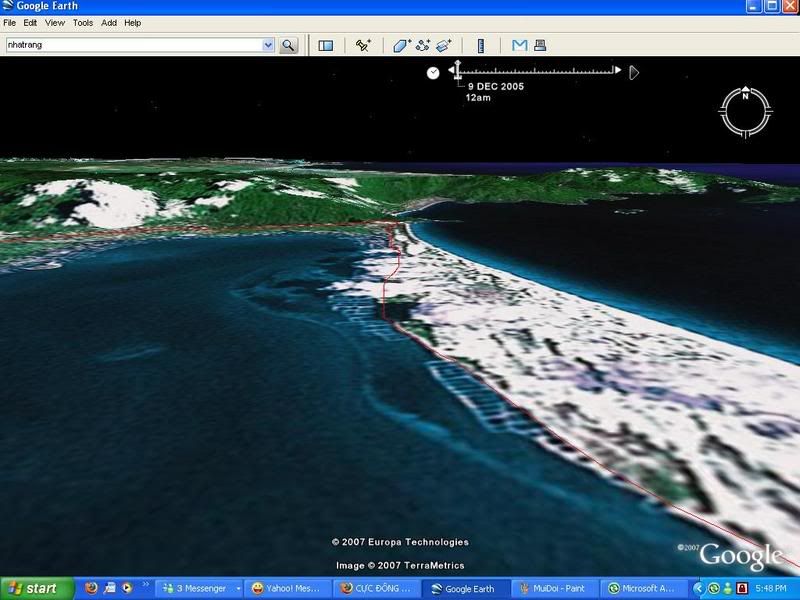This screenshot has width=800, height=600.
Task: Expand the 3 Messenger group dropdown arrow
Action: [238, 589]
